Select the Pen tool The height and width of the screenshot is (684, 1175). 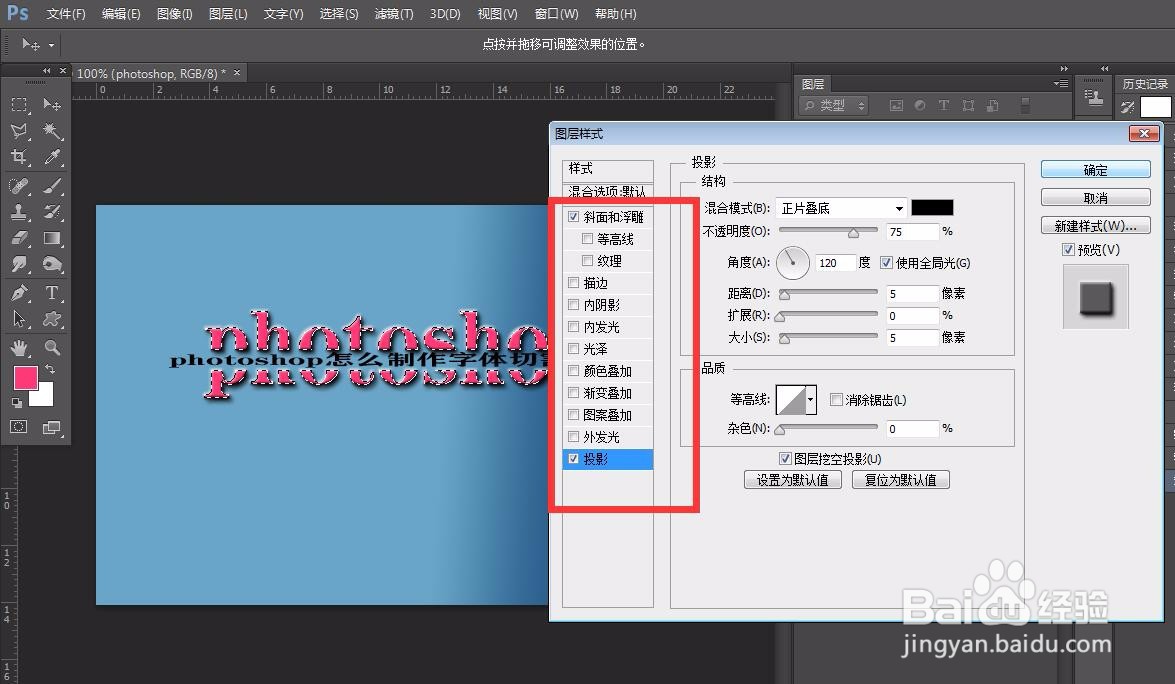(19, 292)
